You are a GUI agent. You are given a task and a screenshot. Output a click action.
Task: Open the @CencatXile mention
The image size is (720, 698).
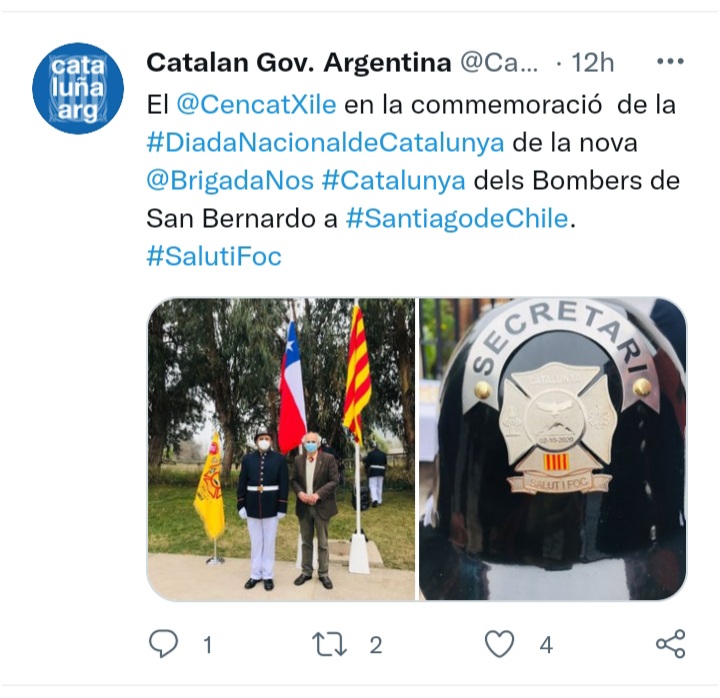click(x=256, y=105)
